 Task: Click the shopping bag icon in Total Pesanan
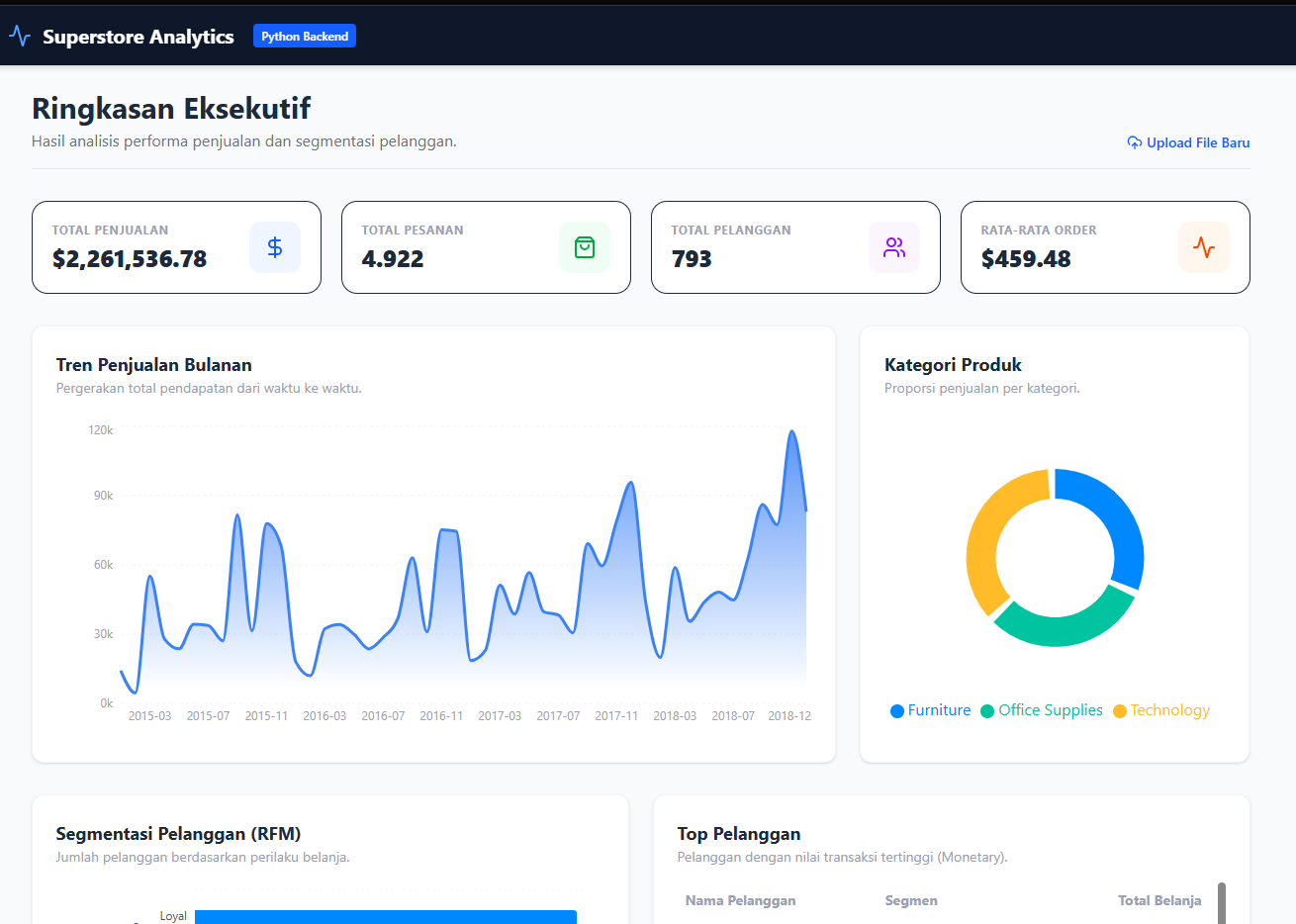coord(585,247)
